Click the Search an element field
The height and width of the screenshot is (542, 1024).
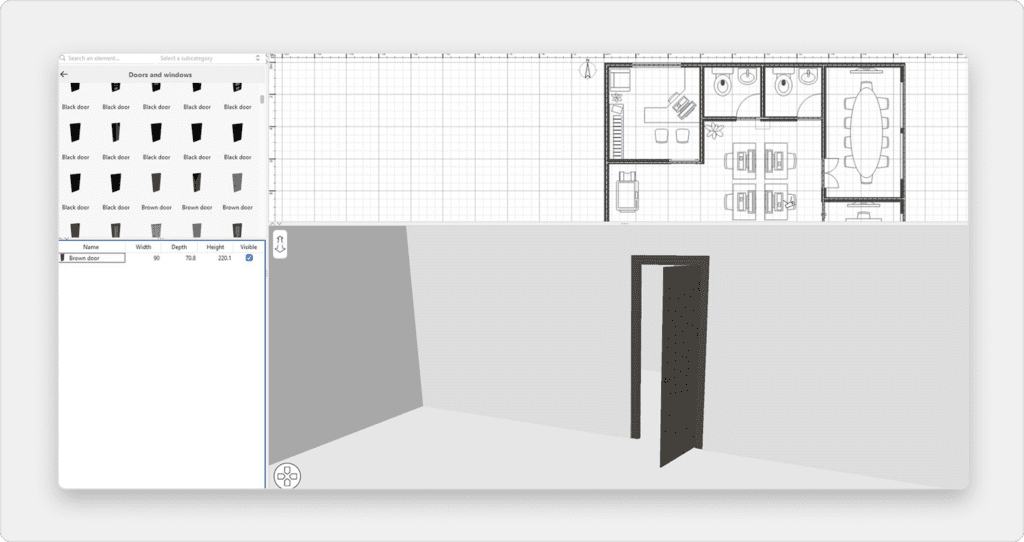pyautogui.click(x=105, y=59)
